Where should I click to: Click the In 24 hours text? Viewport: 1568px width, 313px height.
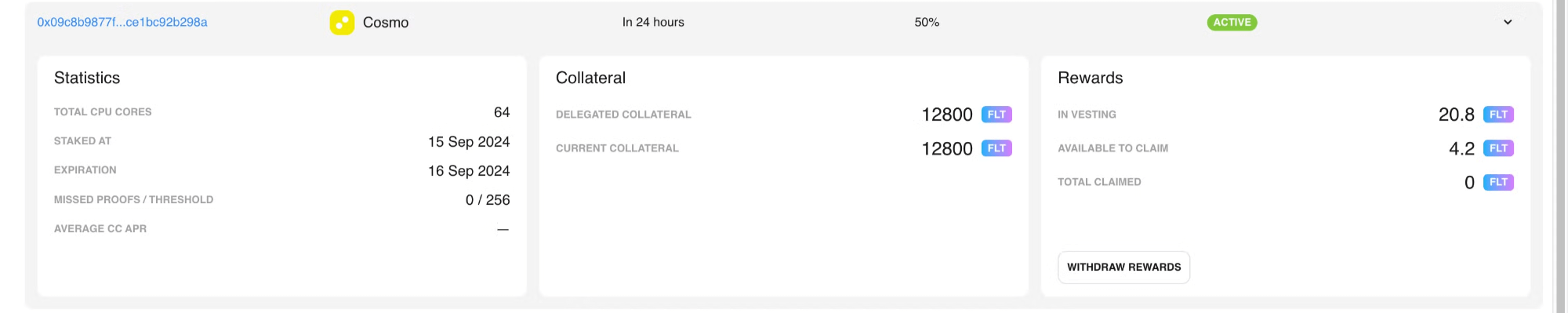point(653,22)
